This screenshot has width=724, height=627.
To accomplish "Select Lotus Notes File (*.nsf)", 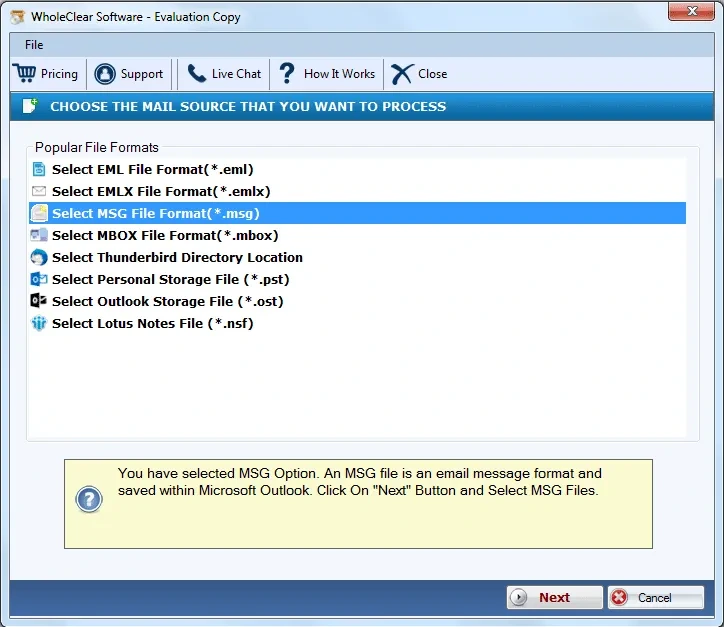I will 357,323.
